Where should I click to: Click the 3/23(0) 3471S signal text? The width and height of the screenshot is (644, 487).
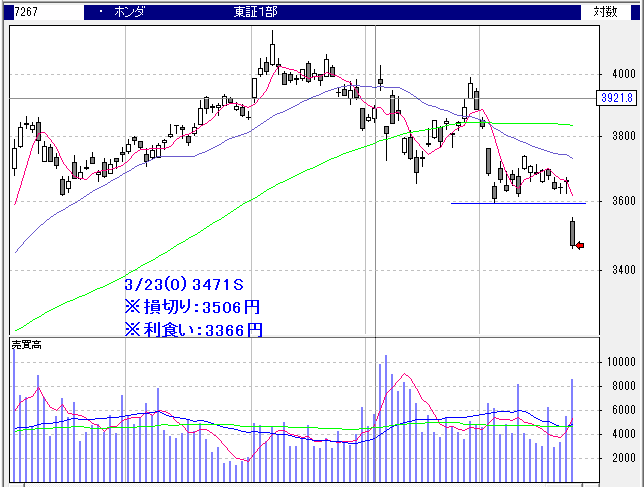click(x=184, y=285)
